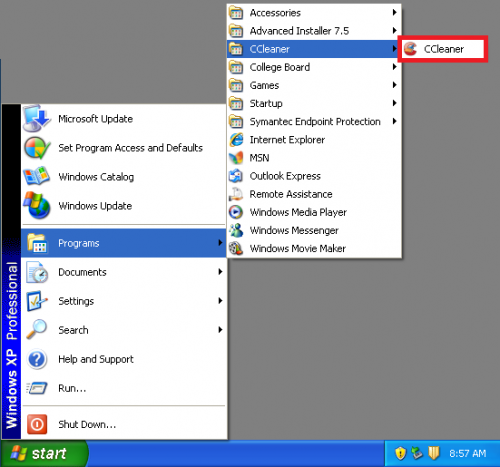This screenshot has width=500, height=467.
Task: Click the Settings icon
Action: pyautogui.click(x=37, y=301)
